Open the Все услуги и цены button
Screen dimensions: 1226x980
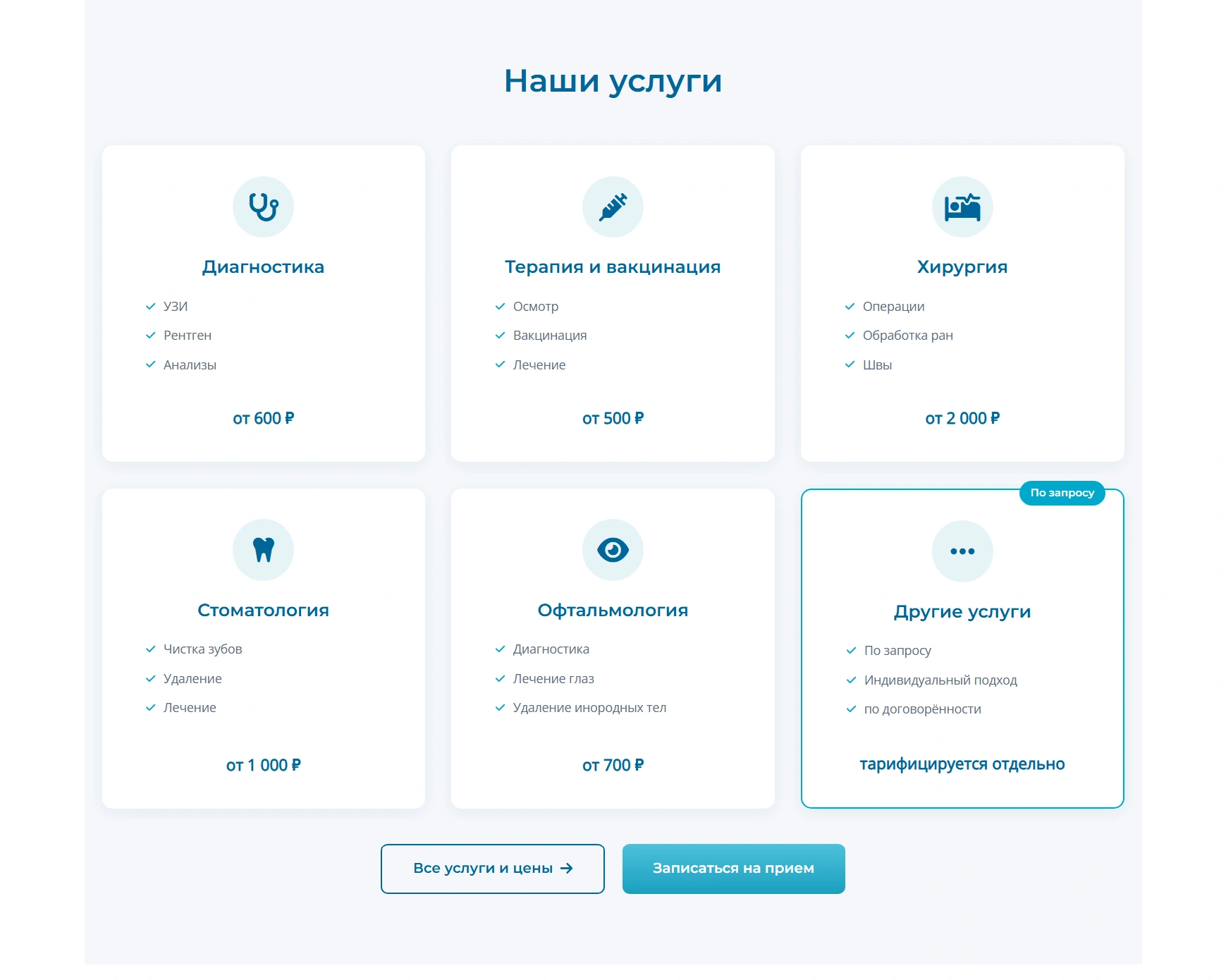[493, 869]
